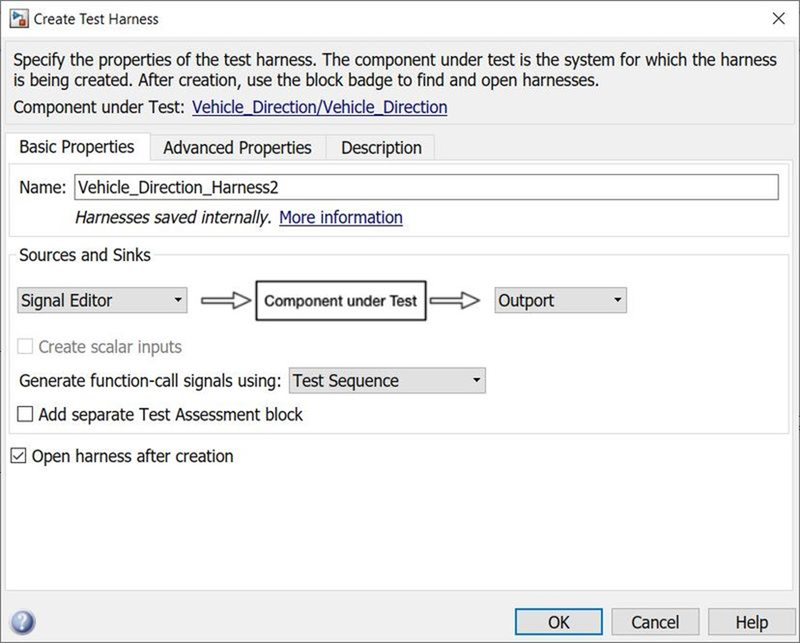
Task: Click the arrow leading to Outport
Action: click(x=455, y=300)
